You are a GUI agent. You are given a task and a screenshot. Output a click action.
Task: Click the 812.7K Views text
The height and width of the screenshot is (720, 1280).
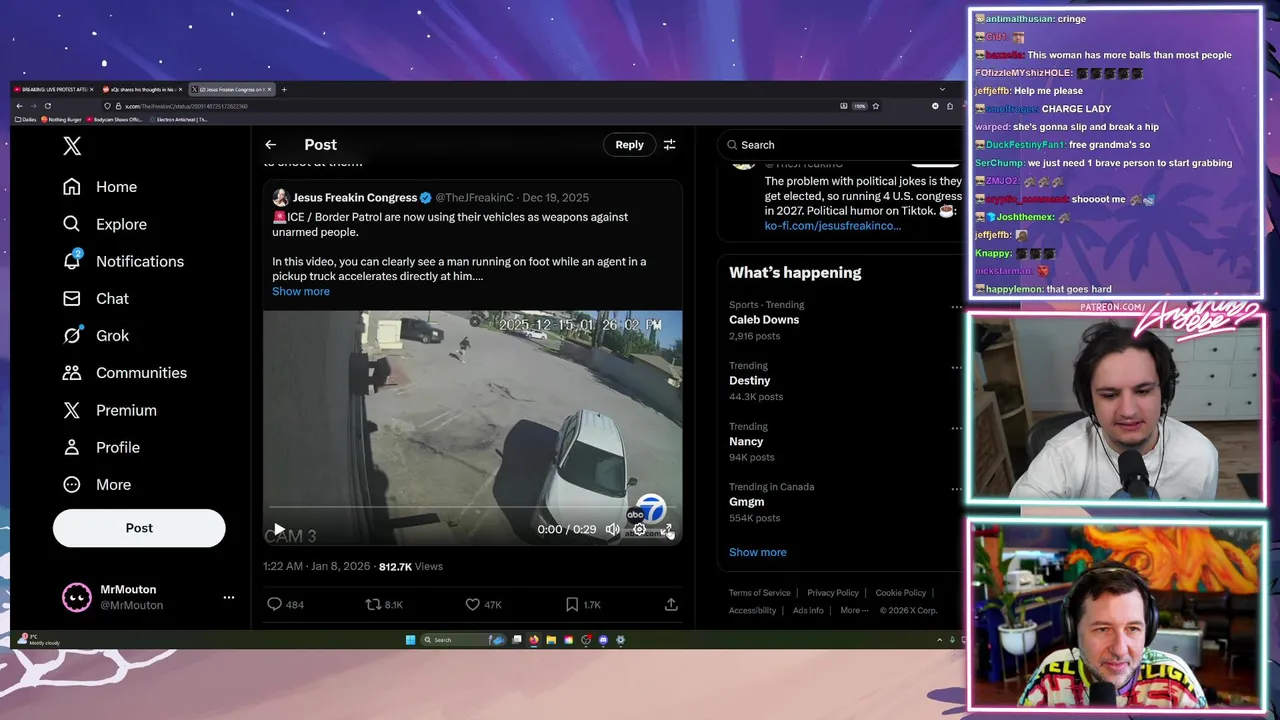[x=410, y=566]
